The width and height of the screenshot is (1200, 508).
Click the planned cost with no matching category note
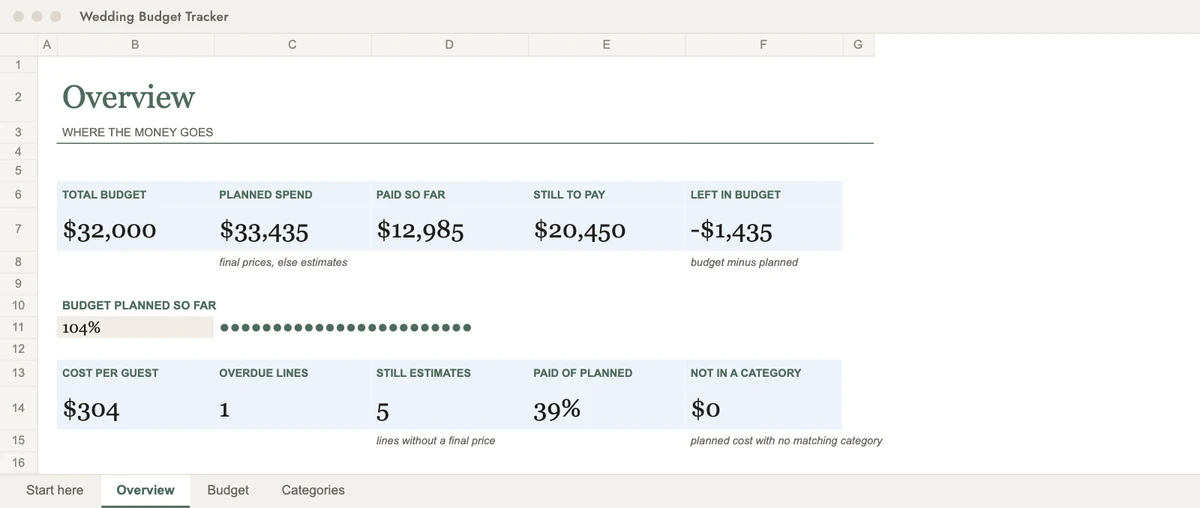786,440
